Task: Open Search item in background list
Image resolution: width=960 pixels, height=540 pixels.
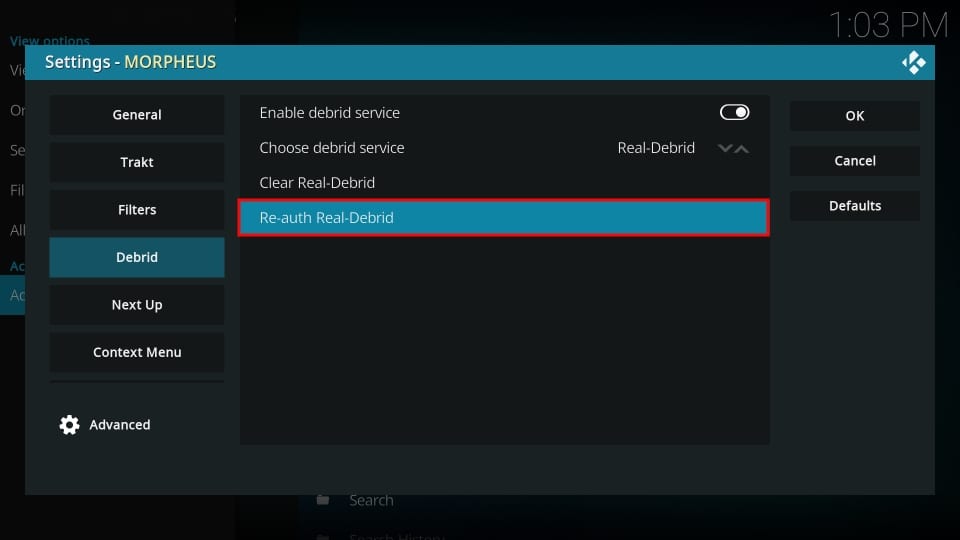Action: point(371,500)
